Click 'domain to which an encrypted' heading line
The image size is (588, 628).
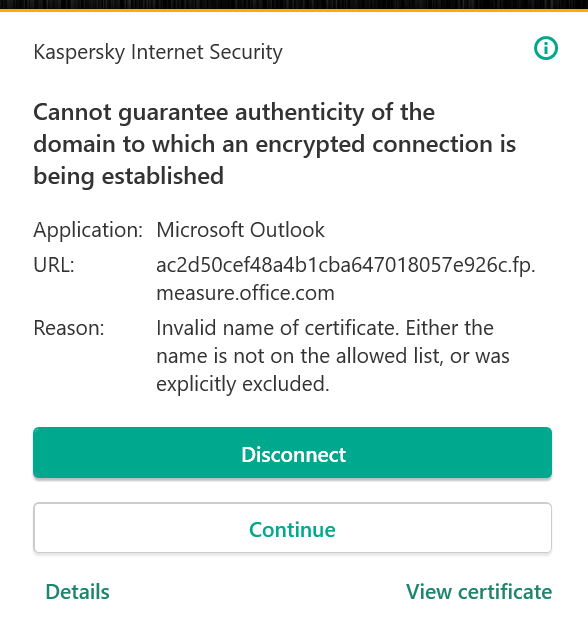pyautogui.click(x=275, y=144)
